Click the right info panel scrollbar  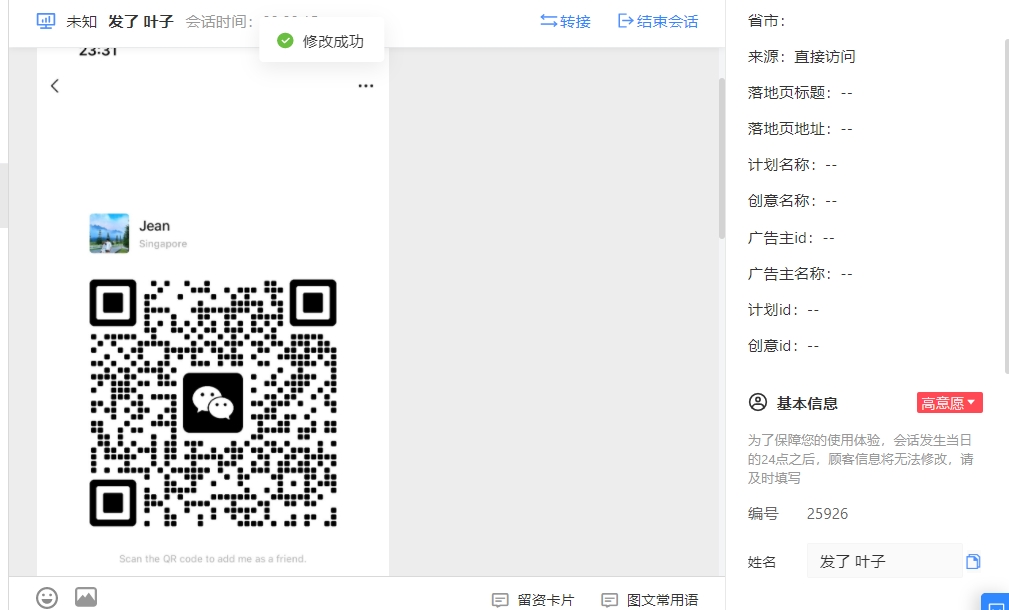pos(1006,206)
